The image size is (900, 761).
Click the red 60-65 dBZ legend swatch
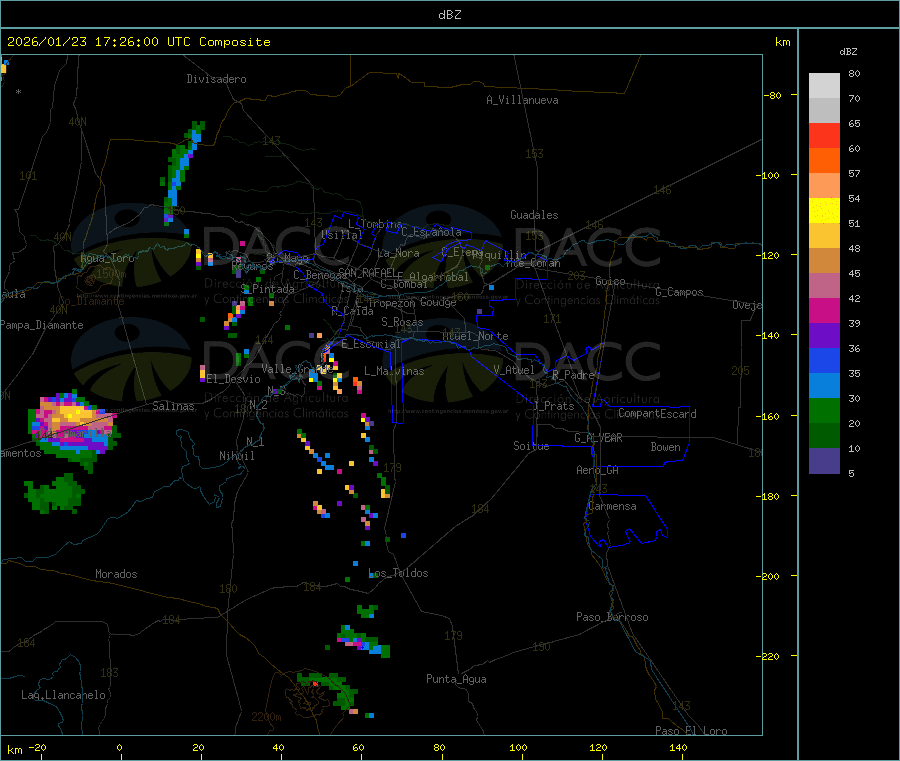tap(824, 135)
